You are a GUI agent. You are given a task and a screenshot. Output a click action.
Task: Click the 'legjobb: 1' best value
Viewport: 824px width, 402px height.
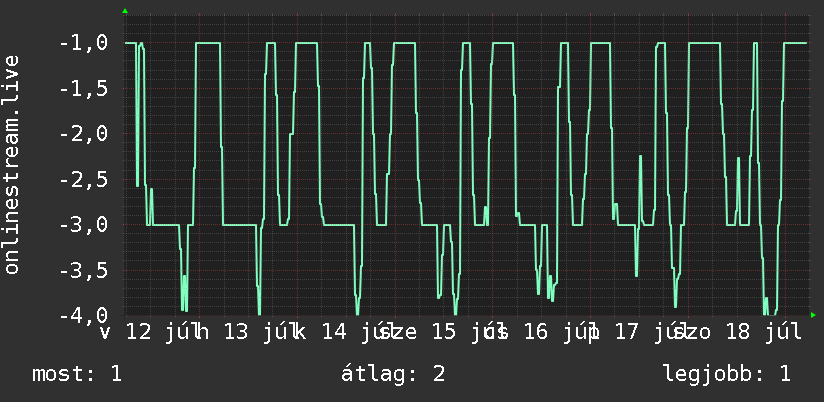tap(727, 374)
